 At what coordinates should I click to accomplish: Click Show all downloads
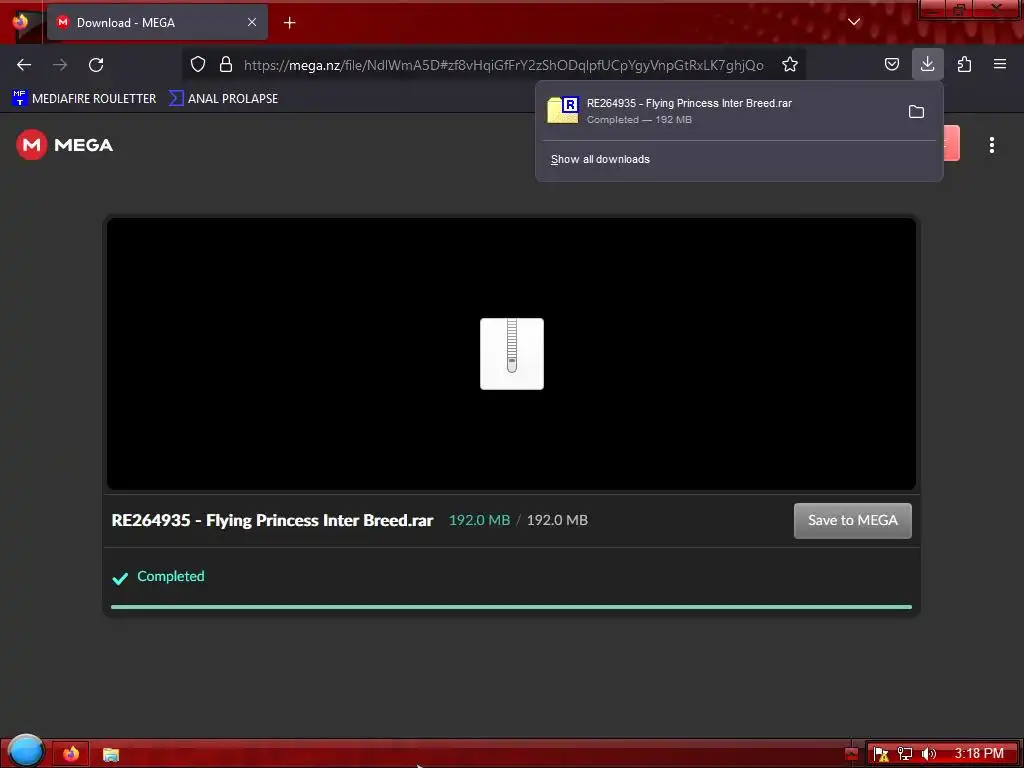(x=600, y=159)
